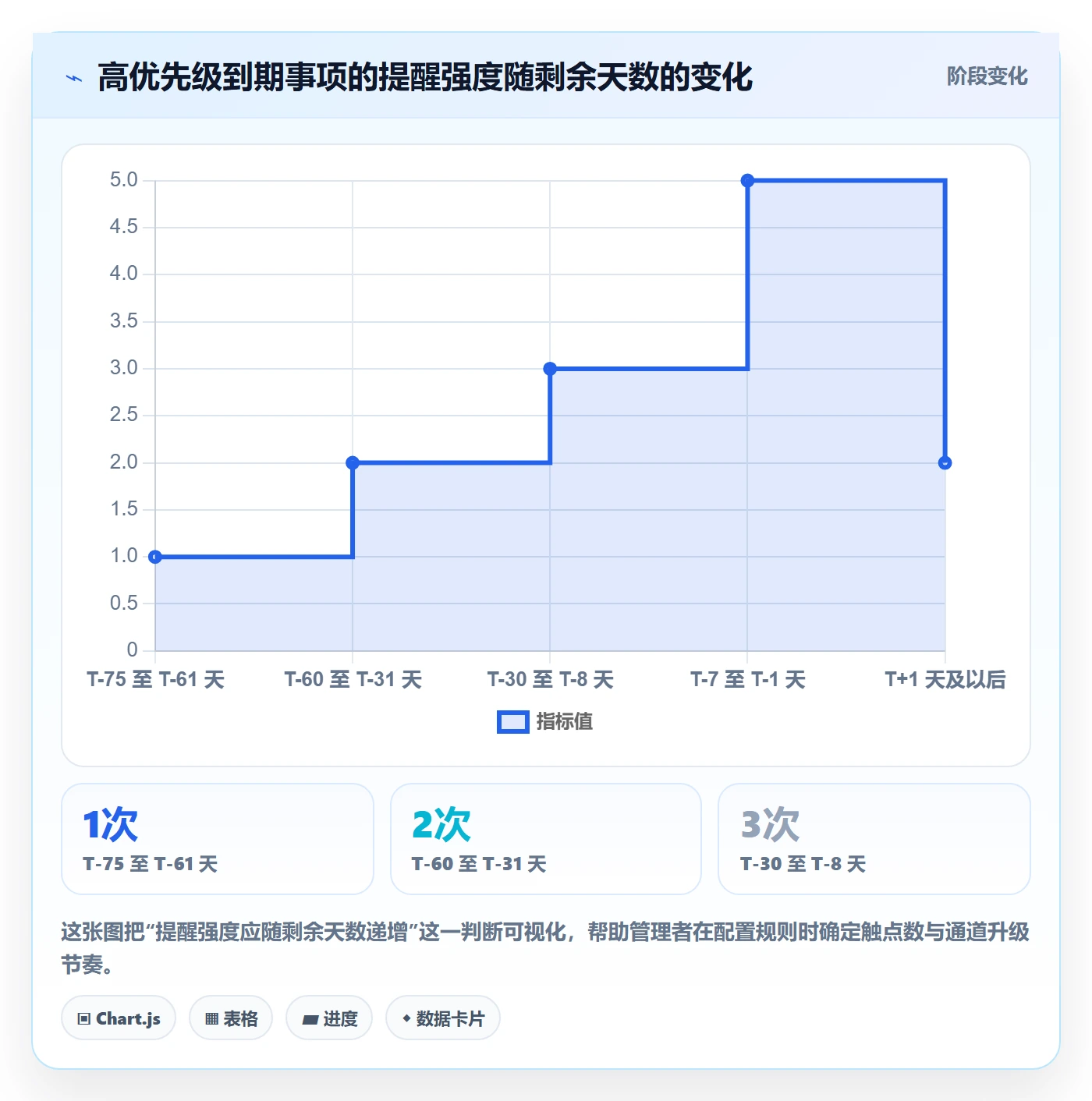This screenshot has width=1092, height=1101.
Task: Open the 3次 data card
Action: pyautogui.click(x=874, y=839)
